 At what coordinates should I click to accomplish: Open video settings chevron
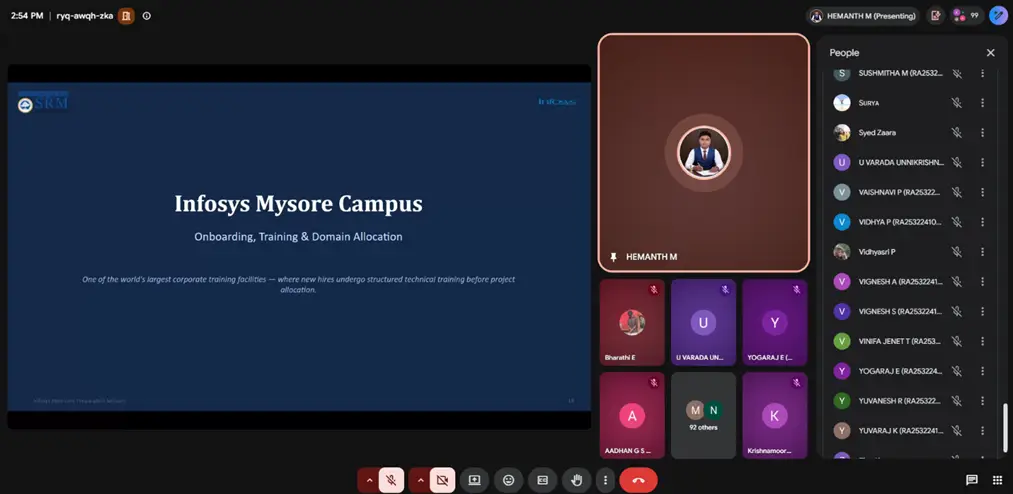click(420, 480)
